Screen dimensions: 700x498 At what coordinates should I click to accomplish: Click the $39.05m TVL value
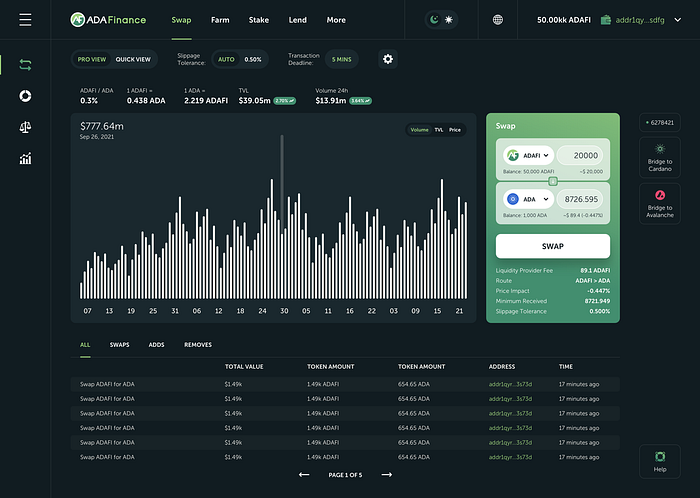[254, 101]
